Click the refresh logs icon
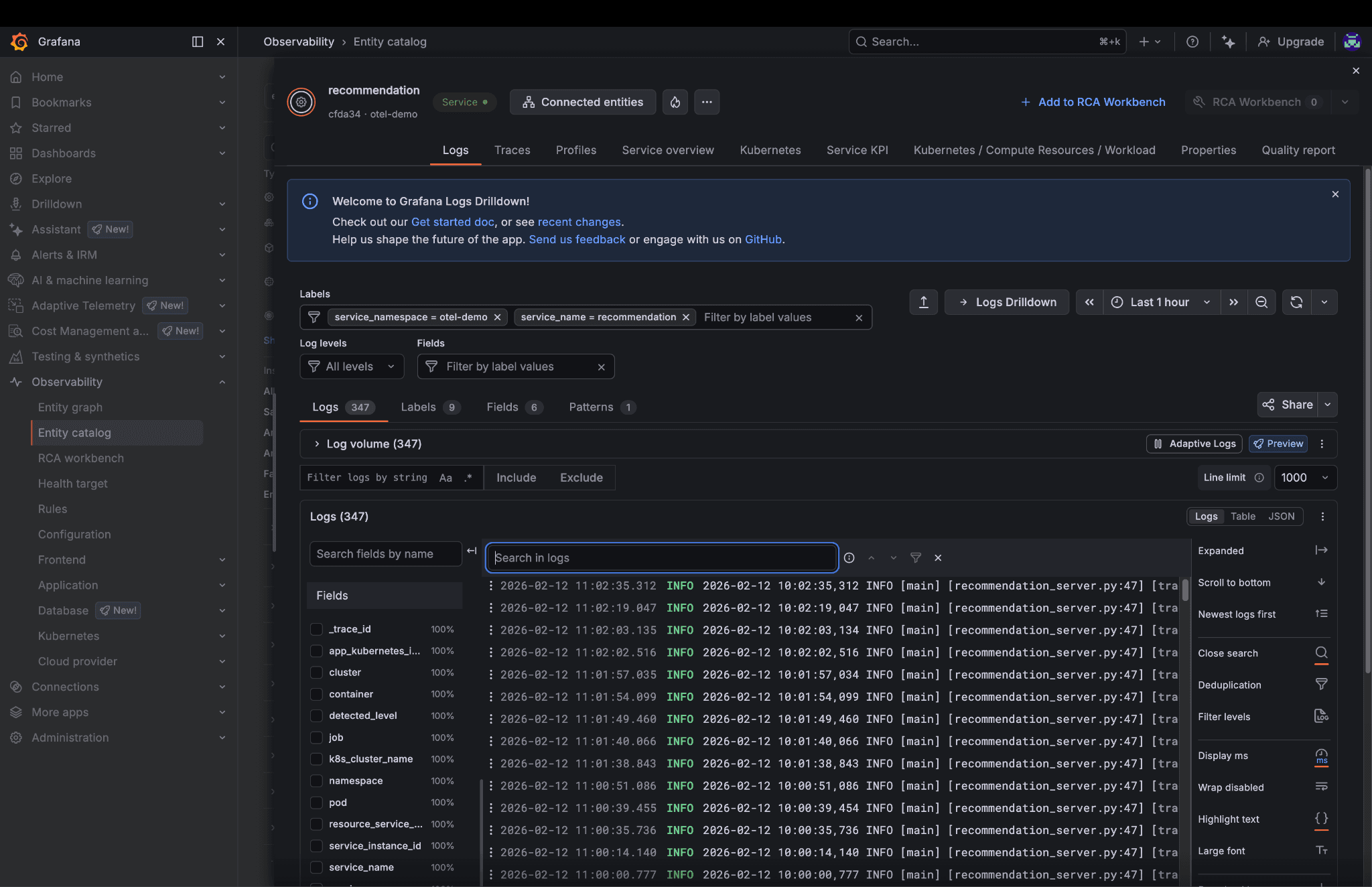This screenshot has width=1372, height=887. pos(1296,302)
